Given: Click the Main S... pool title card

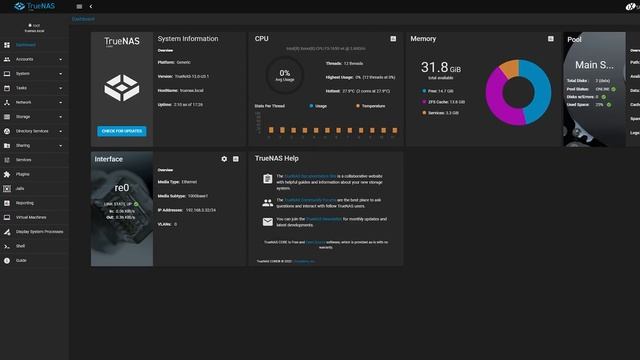Looking at the screenshot, I should (594, 64).
